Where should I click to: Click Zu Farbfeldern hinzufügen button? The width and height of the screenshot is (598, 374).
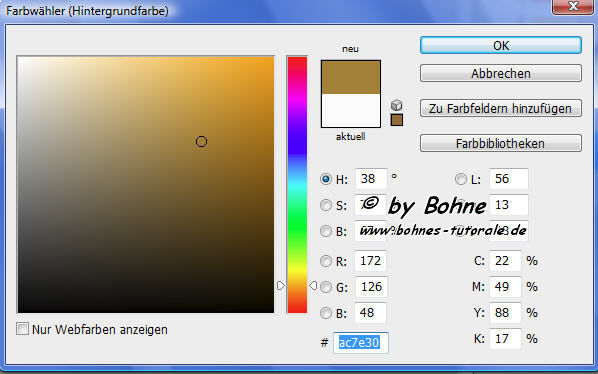pyautogui.click(x=501, y=108)
